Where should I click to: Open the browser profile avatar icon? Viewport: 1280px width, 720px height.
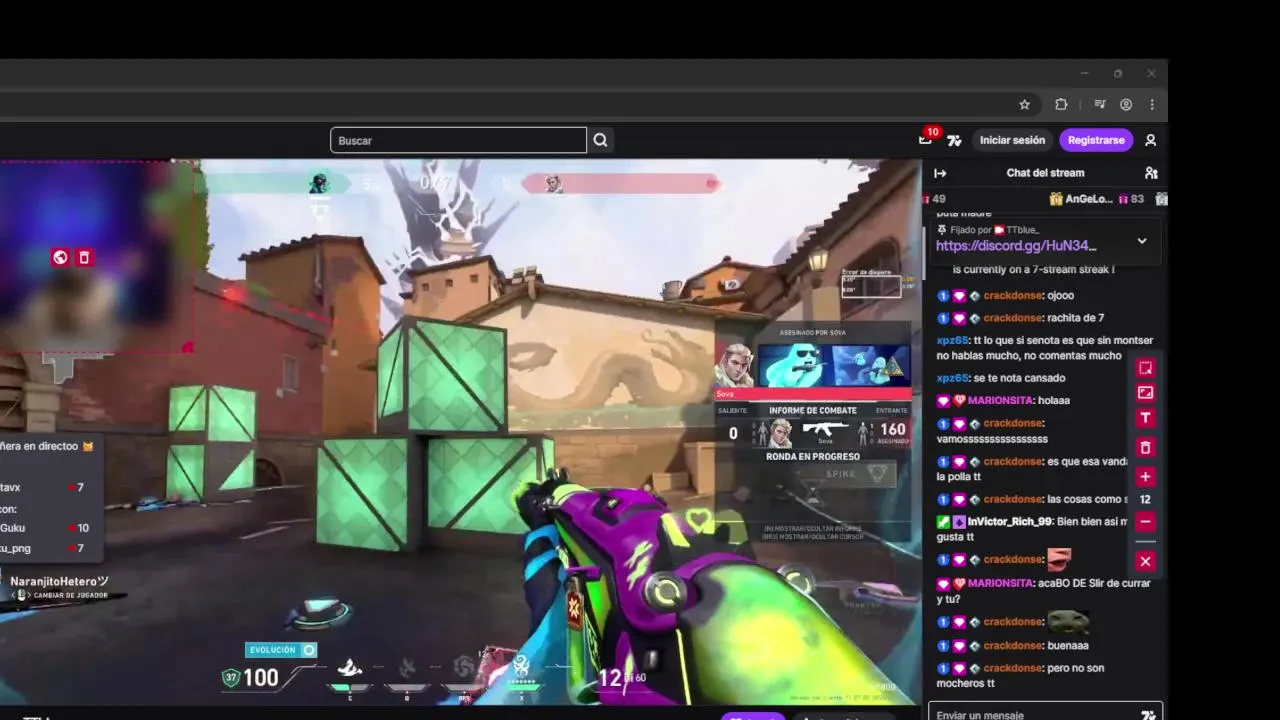(x=1126, y=105)
